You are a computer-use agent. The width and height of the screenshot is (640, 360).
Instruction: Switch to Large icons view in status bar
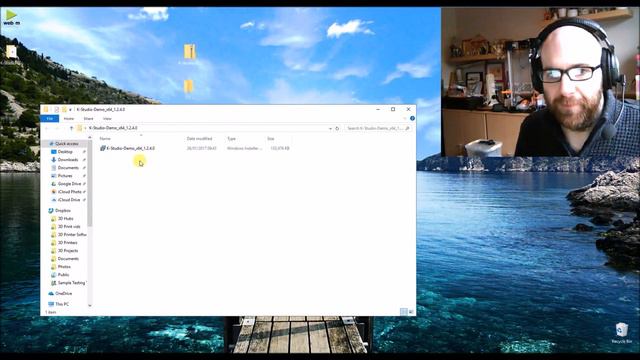pyautogui.click(x=411, y=312)
